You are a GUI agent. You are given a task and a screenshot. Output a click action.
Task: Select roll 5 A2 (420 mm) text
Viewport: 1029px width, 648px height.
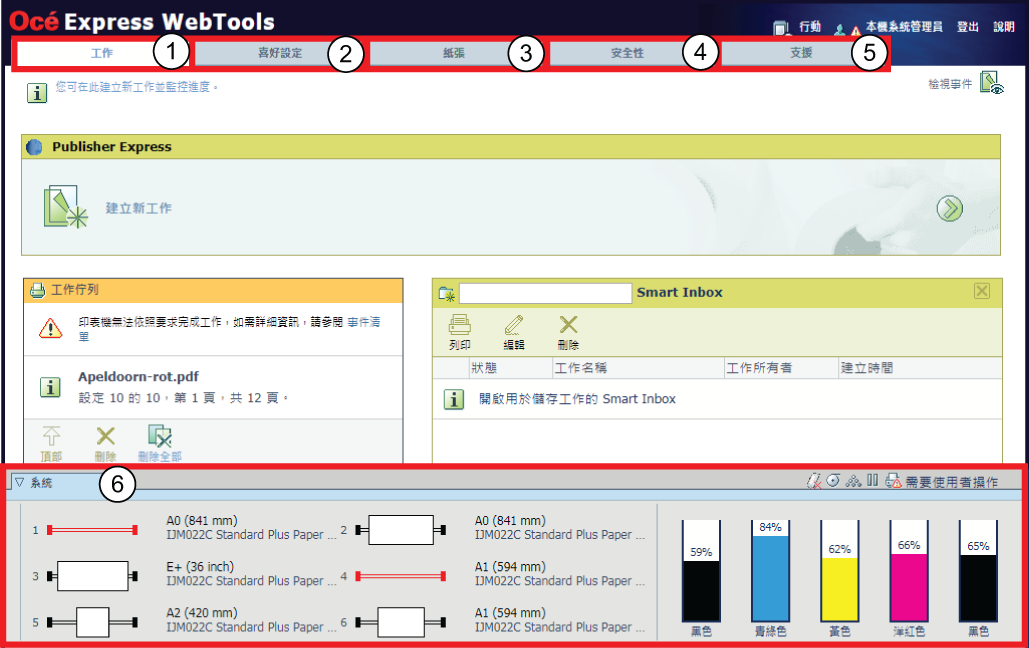[202, 613]
